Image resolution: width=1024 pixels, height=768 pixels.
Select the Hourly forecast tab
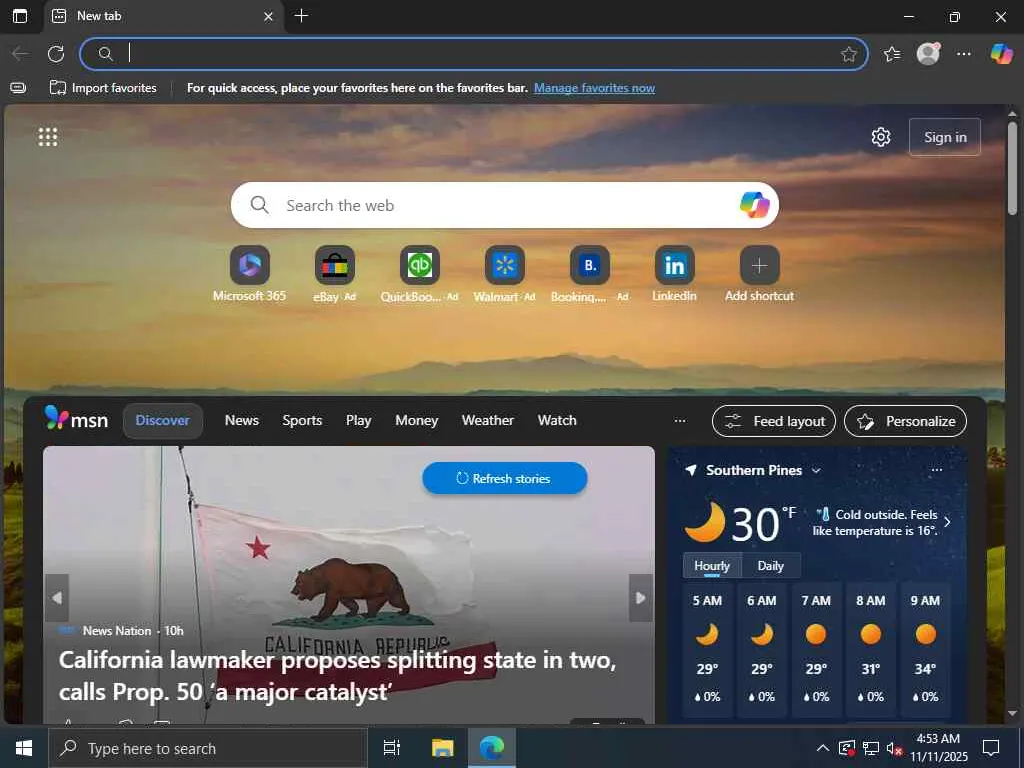pyautogui.click(x=712, y=566)
